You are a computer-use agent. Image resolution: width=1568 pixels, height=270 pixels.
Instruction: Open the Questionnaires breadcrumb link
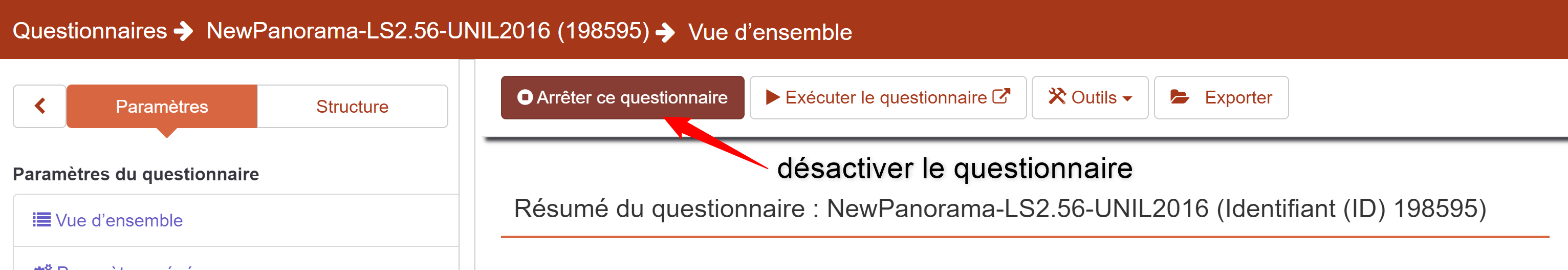pos(90,31)
